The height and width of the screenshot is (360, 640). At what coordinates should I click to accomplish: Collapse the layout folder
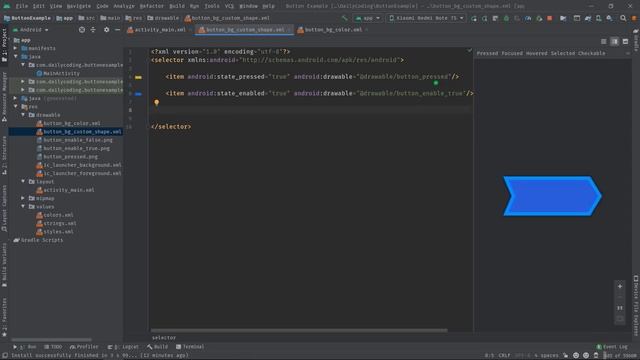coord(23,181)
